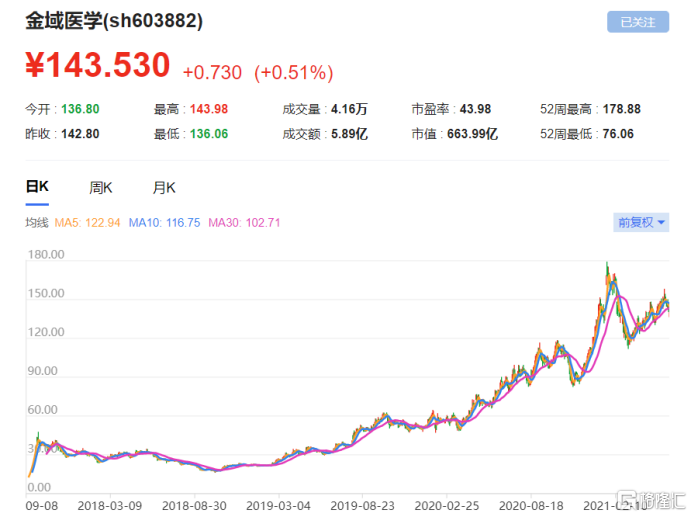
Task: Switch to the 日K daily chart tab
Action: click(37, 187)
